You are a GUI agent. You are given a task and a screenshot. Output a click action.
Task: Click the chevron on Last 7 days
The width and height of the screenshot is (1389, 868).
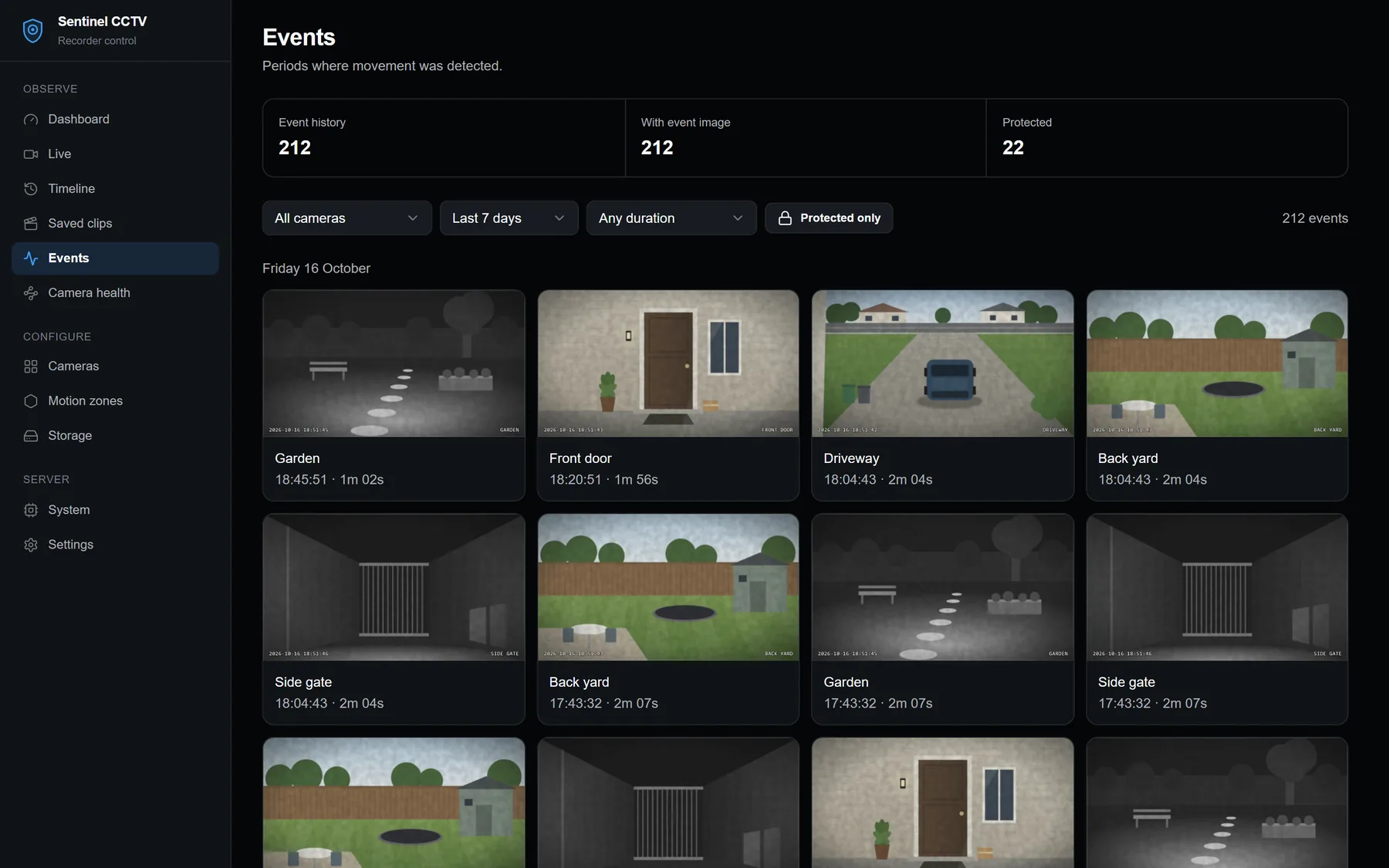point(559,218)
